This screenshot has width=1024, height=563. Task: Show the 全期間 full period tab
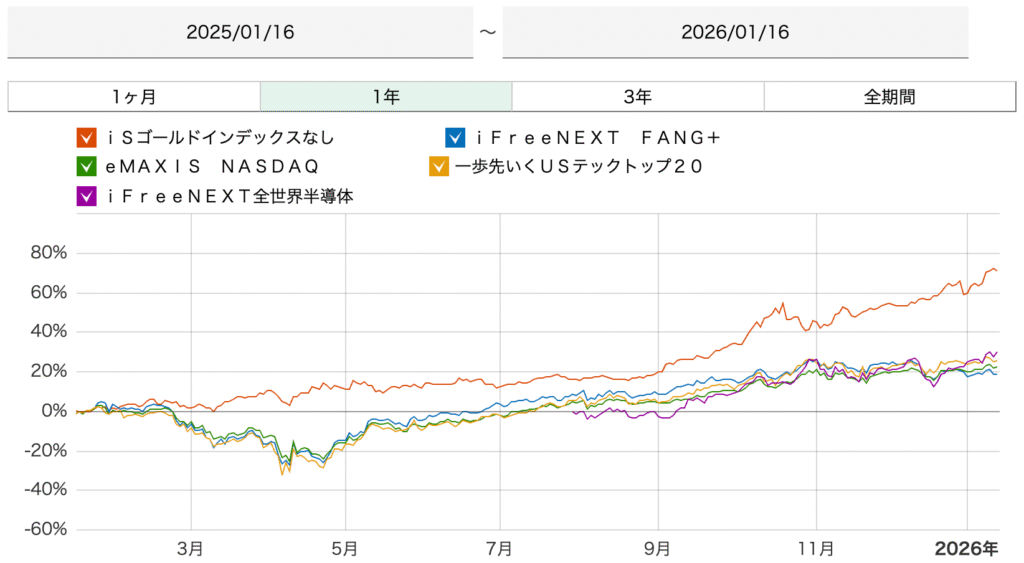pyautogui.click(x=890, y=97)
